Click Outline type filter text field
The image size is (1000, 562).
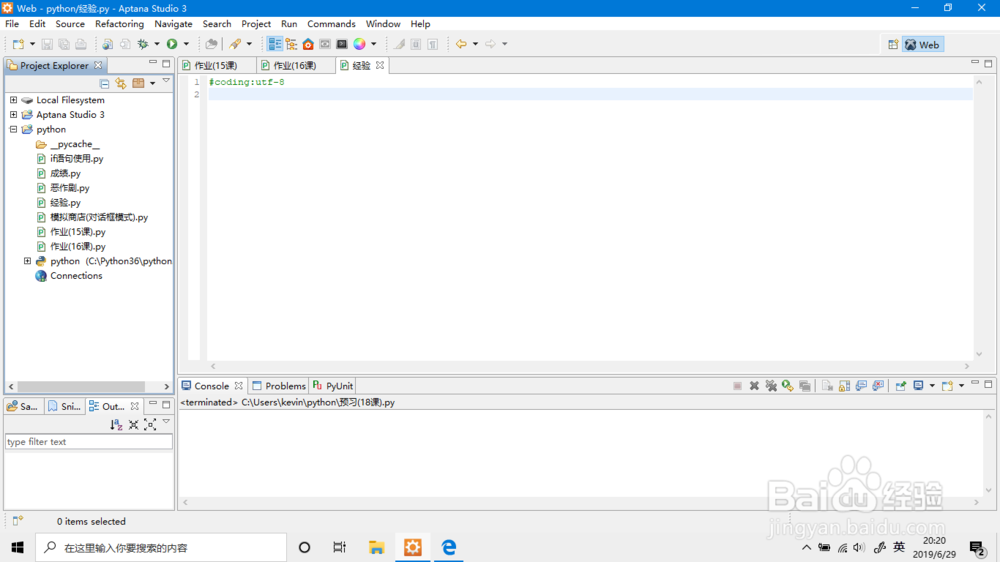[89, 441]
